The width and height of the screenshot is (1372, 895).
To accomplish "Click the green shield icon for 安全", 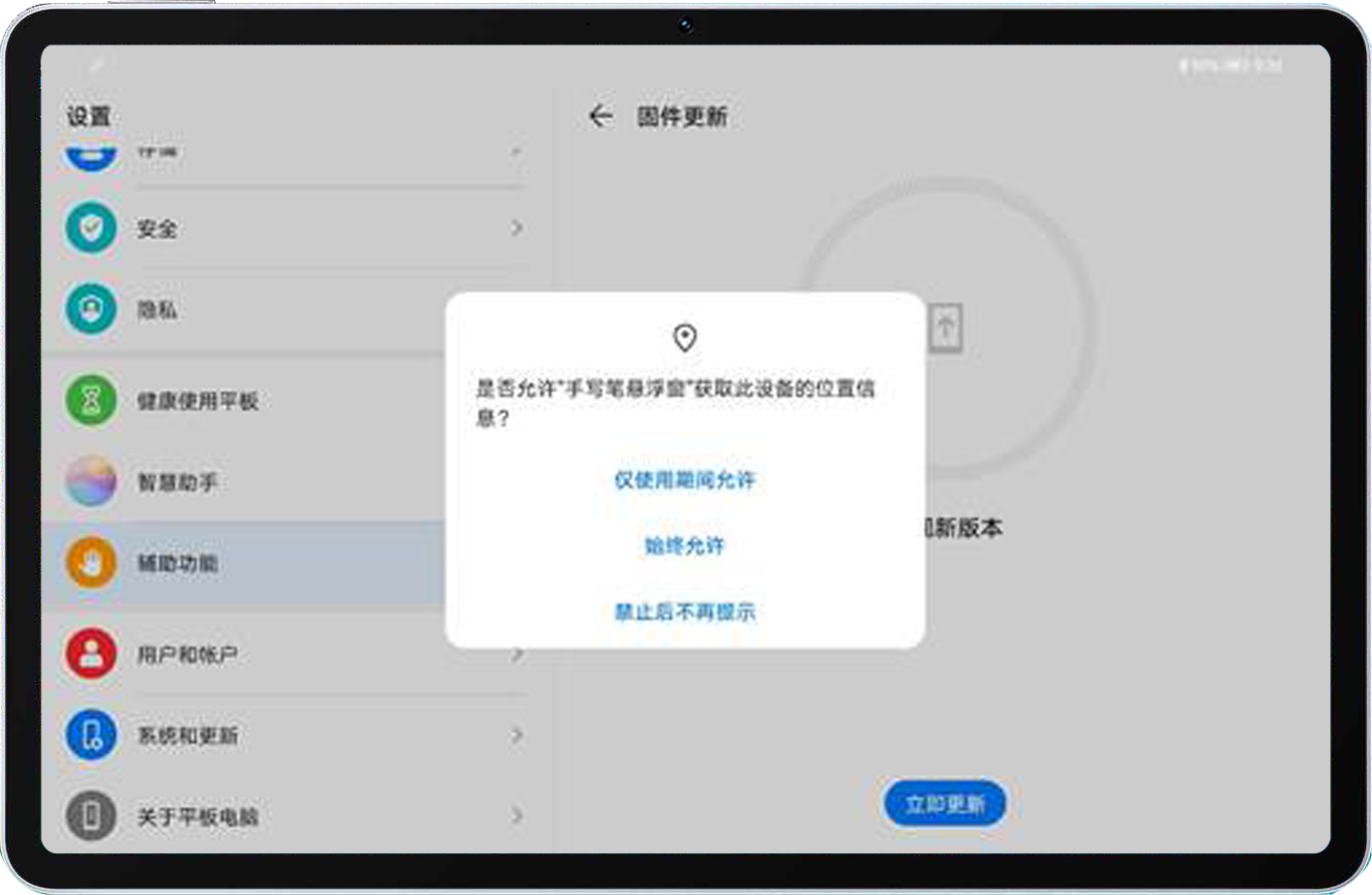I will (x=91, y=228).
